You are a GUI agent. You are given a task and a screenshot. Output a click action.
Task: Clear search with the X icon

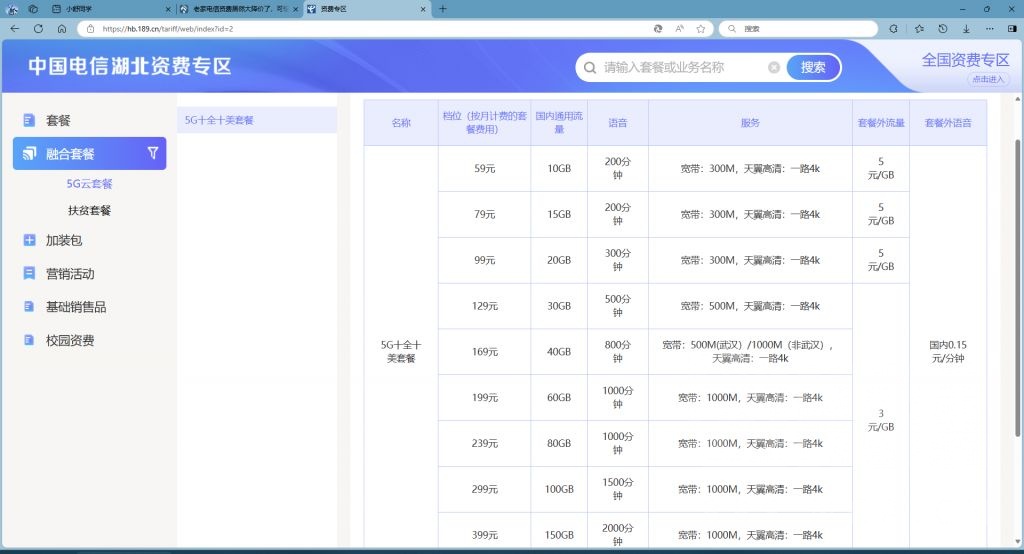click(x=774, y=68)
